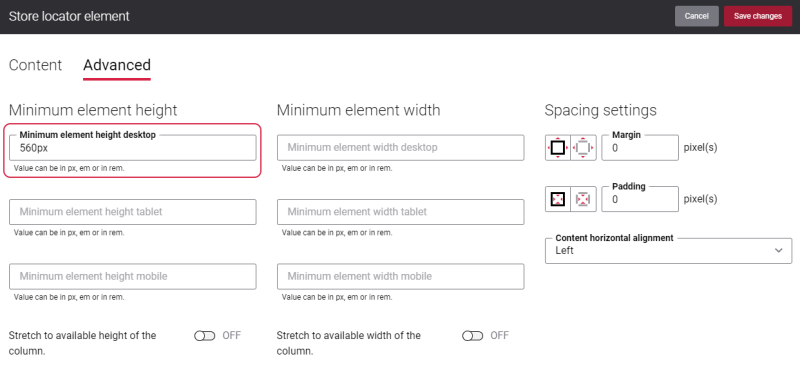The image size is (800, 370).
Task: Select the individual-sides padding icon
Action: [583, 199]
